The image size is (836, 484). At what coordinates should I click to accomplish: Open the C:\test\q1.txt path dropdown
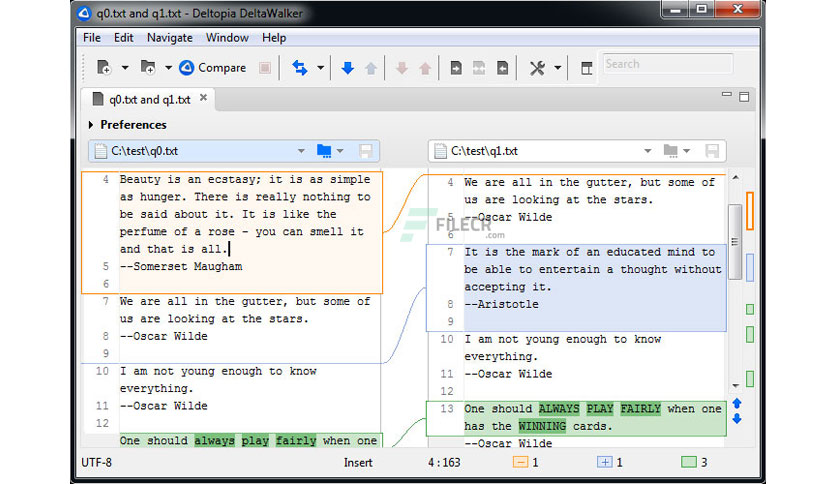coord(647,151)
